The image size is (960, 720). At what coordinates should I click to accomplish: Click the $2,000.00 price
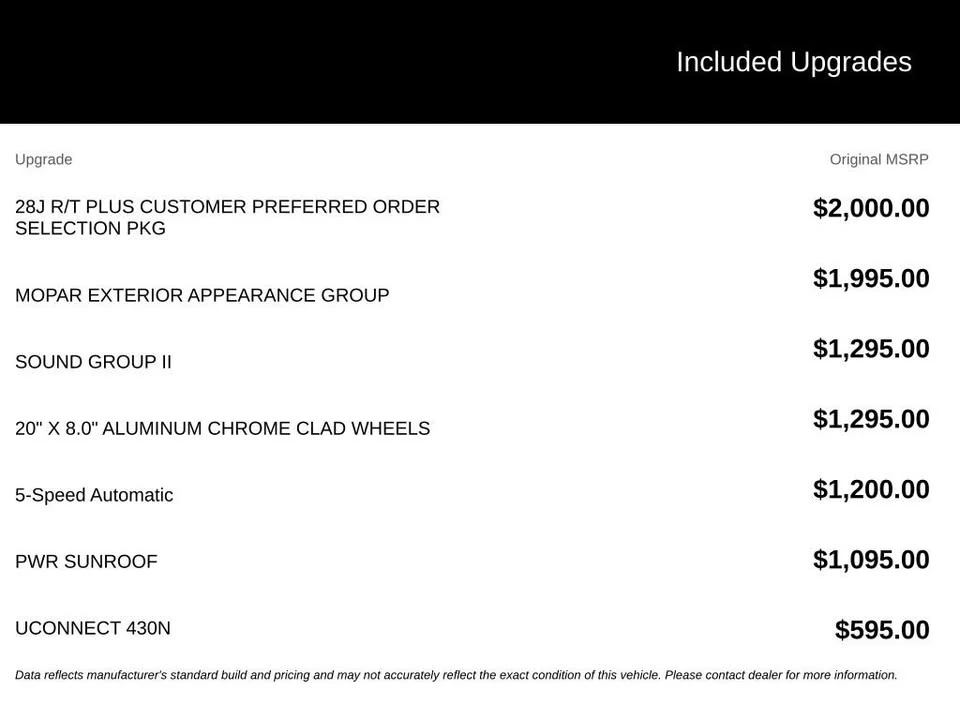coord(871,208)
